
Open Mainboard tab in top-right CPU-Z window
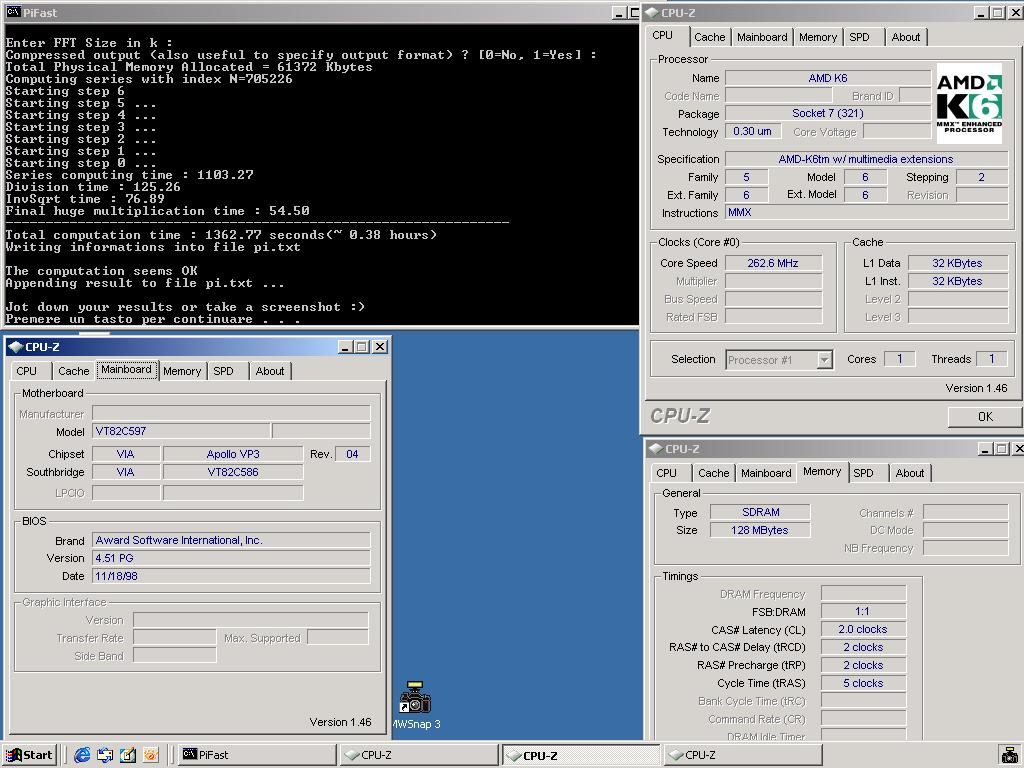[762, 37]
